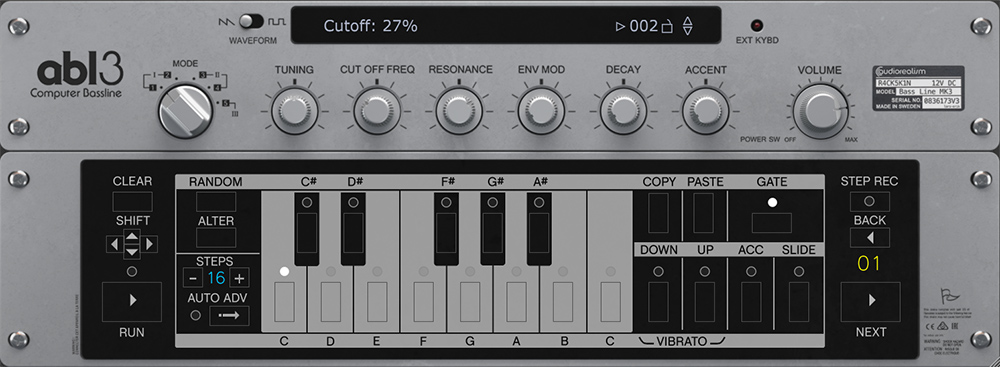Shift pattern left with left arrow
1000x367 pixels.
coord(113,244)
